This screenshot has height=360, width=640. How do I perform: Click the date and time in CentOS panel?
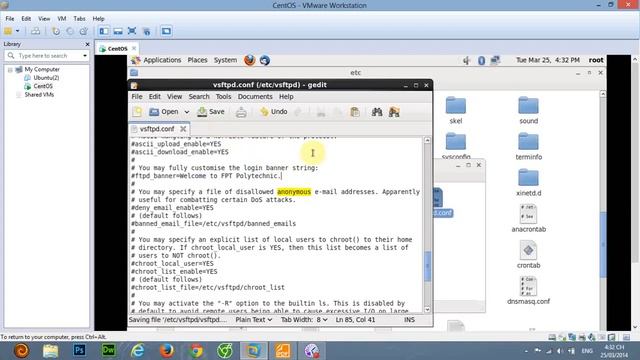tap(548, 60)
